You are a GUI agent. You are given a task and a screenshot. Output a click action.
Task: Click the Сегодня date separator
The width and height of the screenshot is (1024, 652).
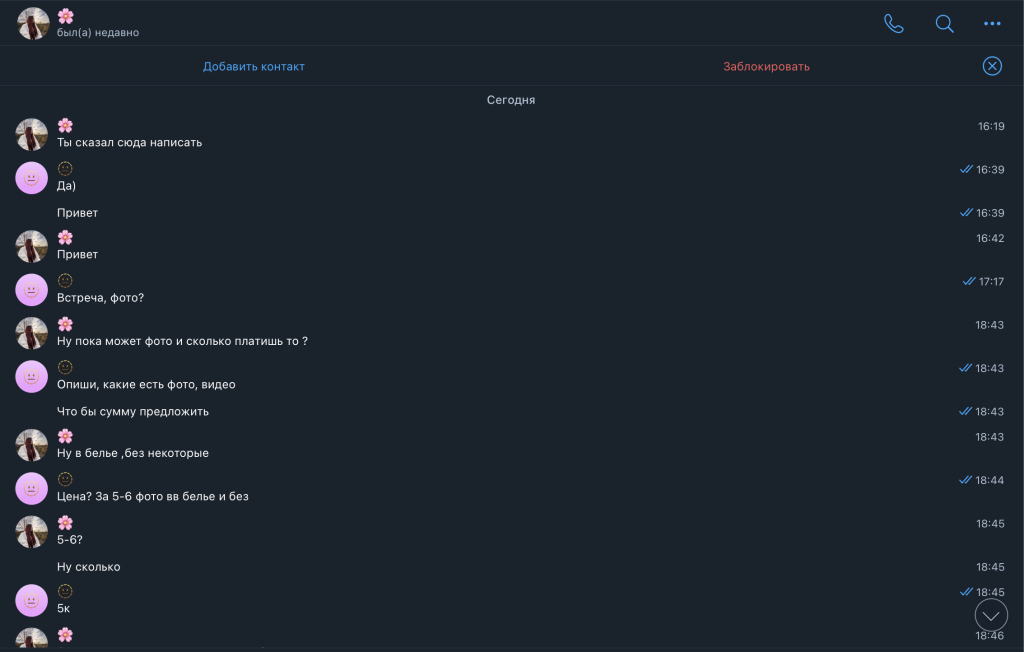pos(511,100)
